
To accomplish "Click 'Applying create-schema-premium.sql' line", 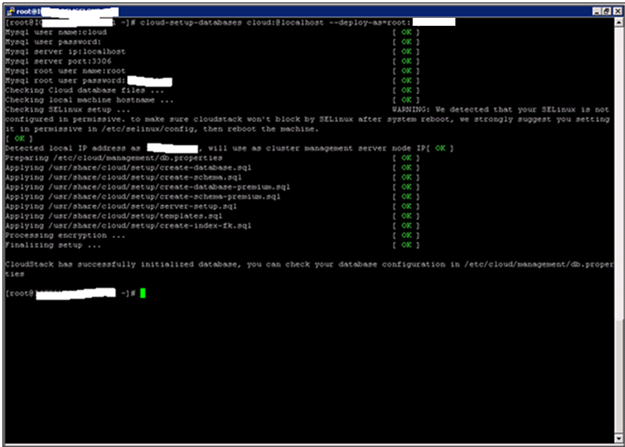I will 143,197.
